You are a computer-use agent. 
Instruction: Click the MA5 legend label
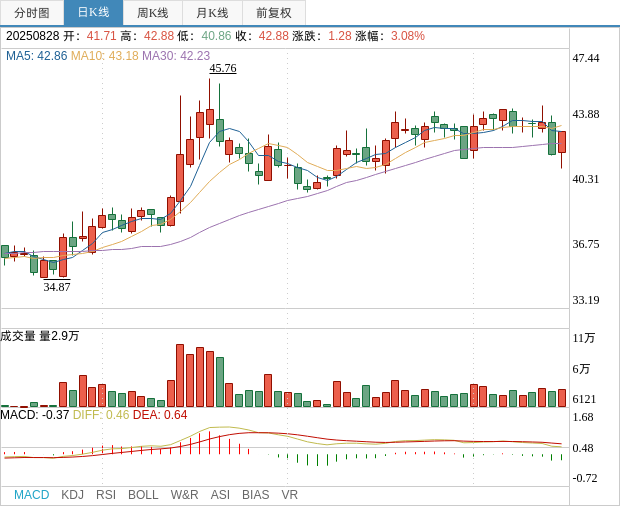[x=36, y=56]
